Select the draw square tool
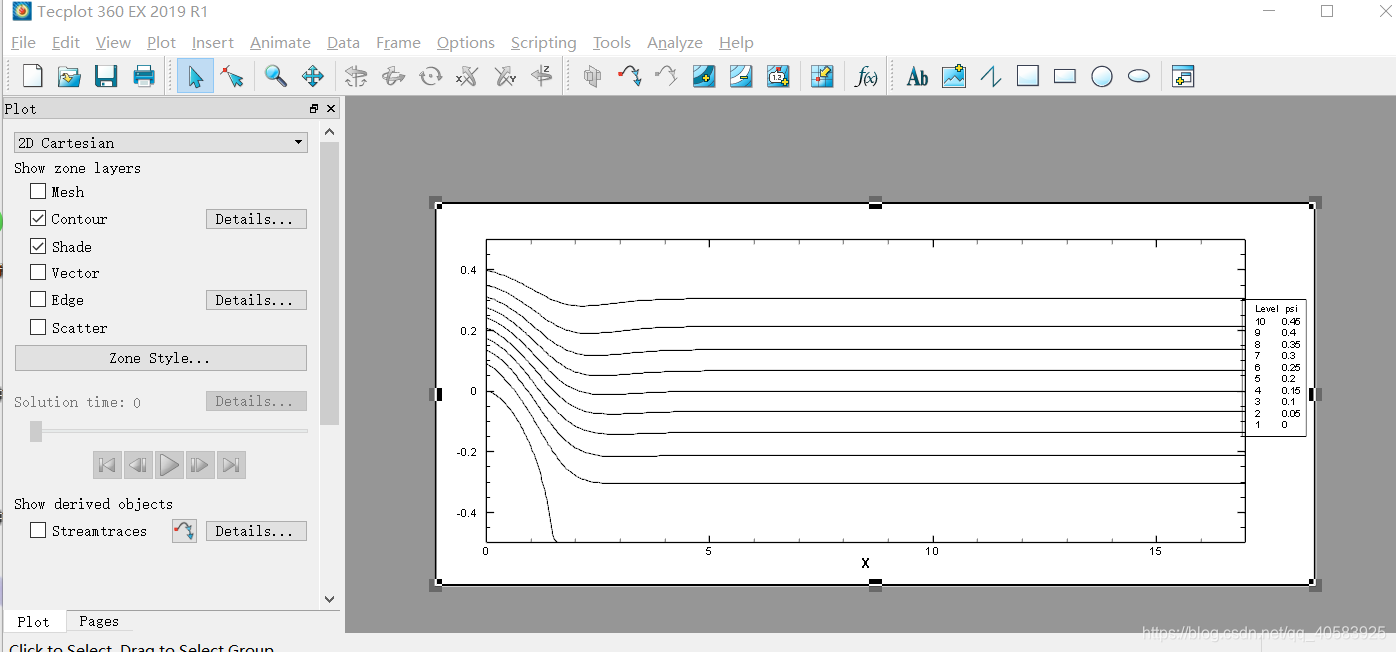This screenshot has width=1396, height=652. [x=1028, y=76]
